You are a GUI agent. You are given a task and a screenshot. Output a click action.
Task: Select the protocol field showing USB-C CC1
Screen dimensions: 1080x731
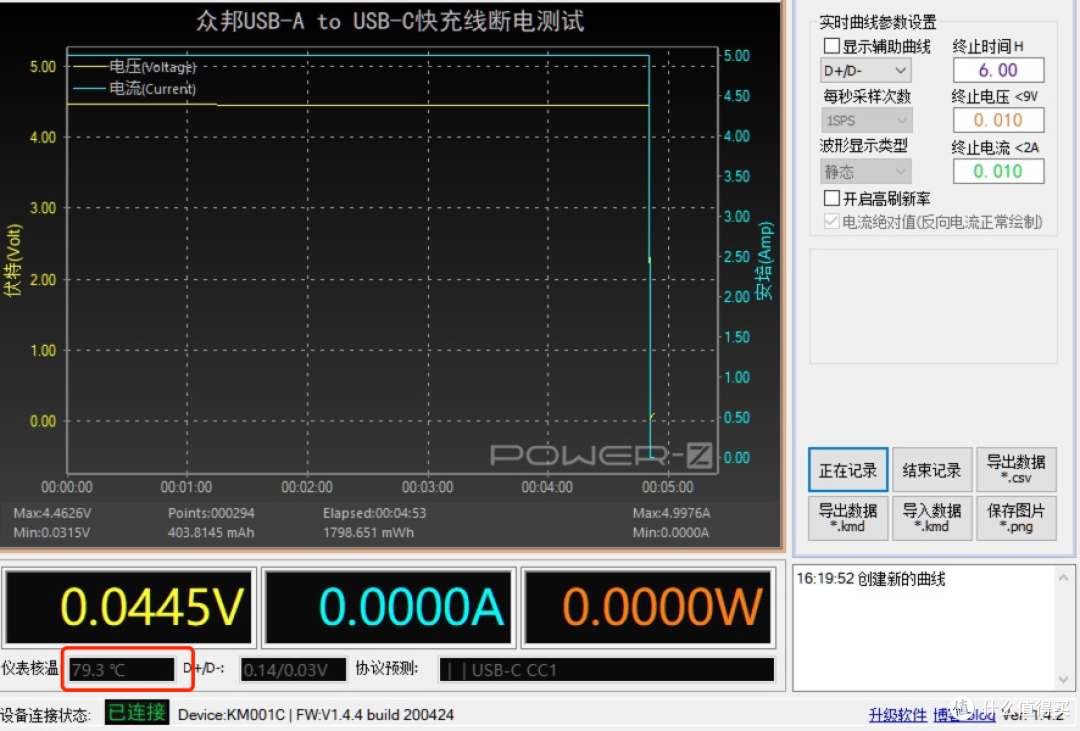tap(607, 670)
